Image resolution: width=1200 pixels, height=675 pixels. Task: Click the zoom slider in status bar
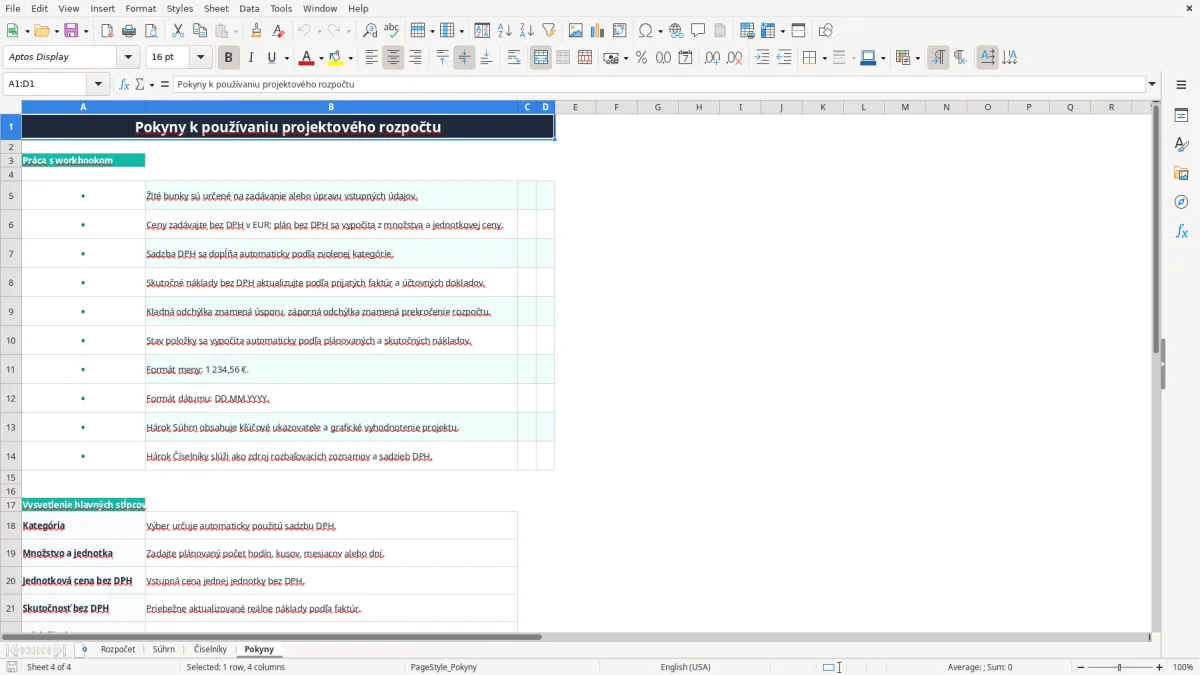[1120, 667]
